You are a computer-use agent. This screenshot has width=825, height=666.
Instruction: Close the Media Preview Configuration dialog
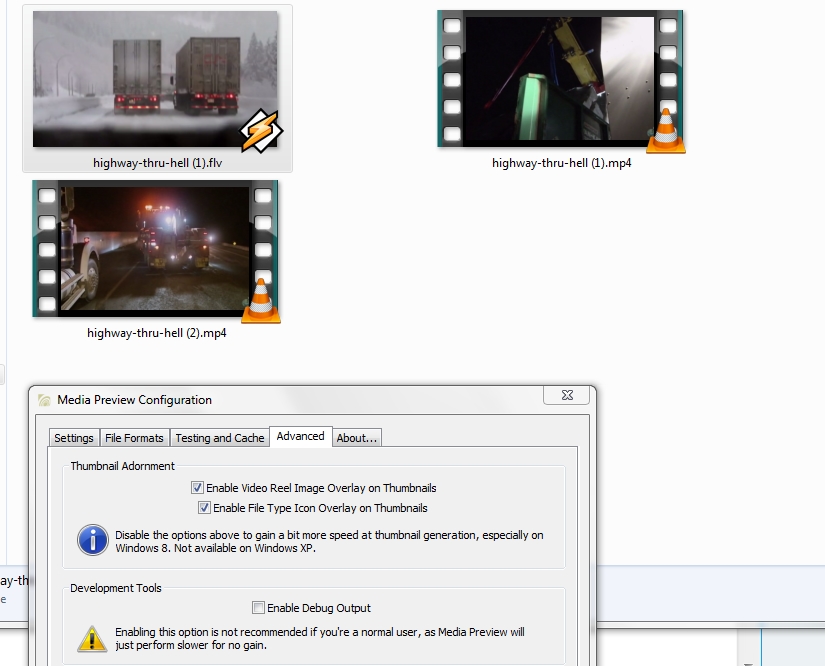coord(566,396)
